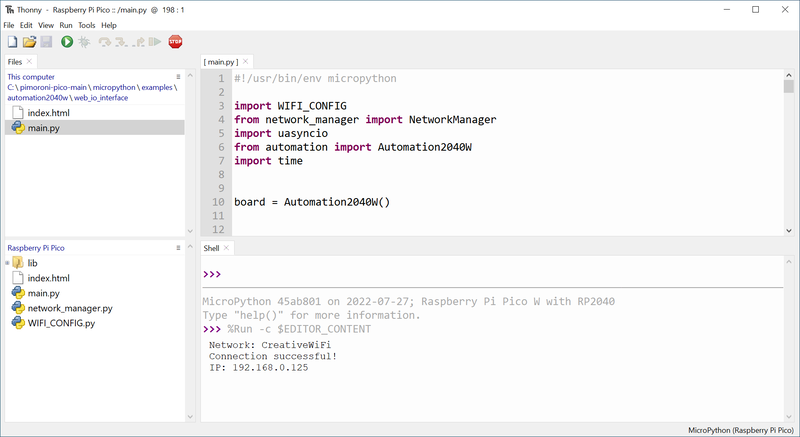Expand the lib folder on Pico
Viewport: 800px width, 437px height.
click(8, 263)
